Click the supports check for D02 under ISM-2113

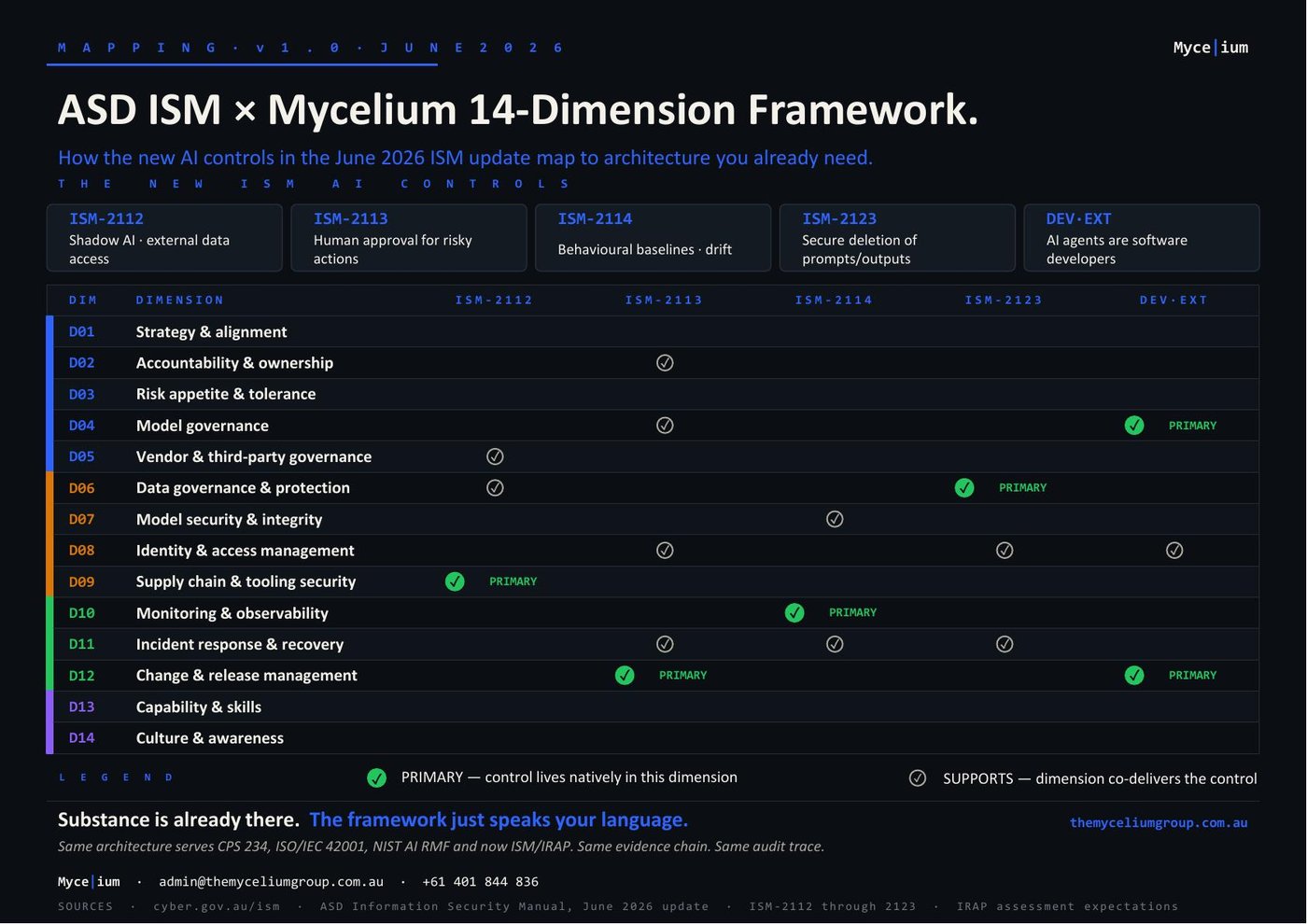click(x=665, y=363)
